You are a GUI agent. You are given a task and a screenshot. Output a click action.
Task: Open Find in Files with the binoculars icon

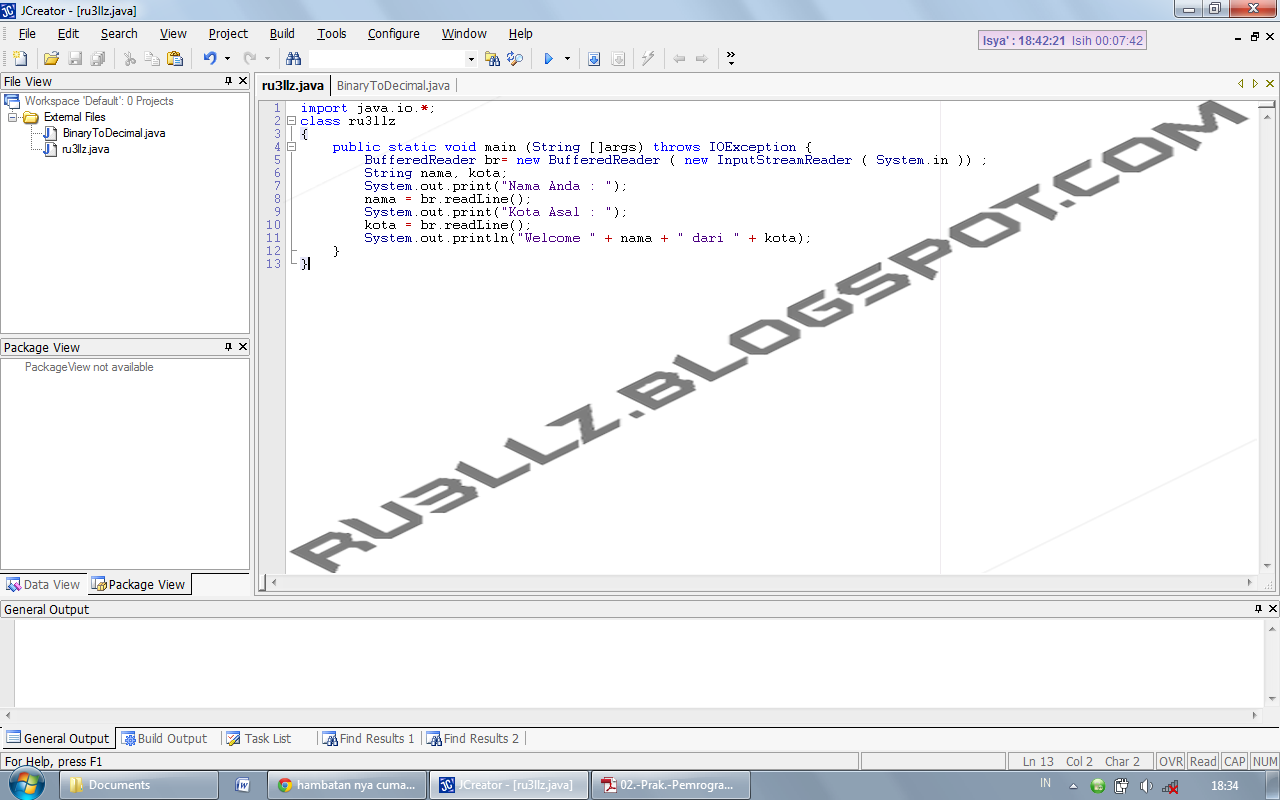pyautogui.click(x=292, y=58)
